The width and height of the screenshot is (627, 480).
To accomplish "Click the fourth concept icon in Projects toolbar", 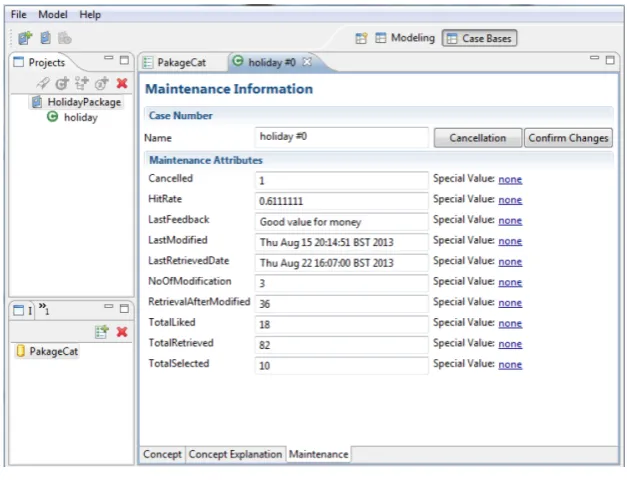I will pos(102,83).
